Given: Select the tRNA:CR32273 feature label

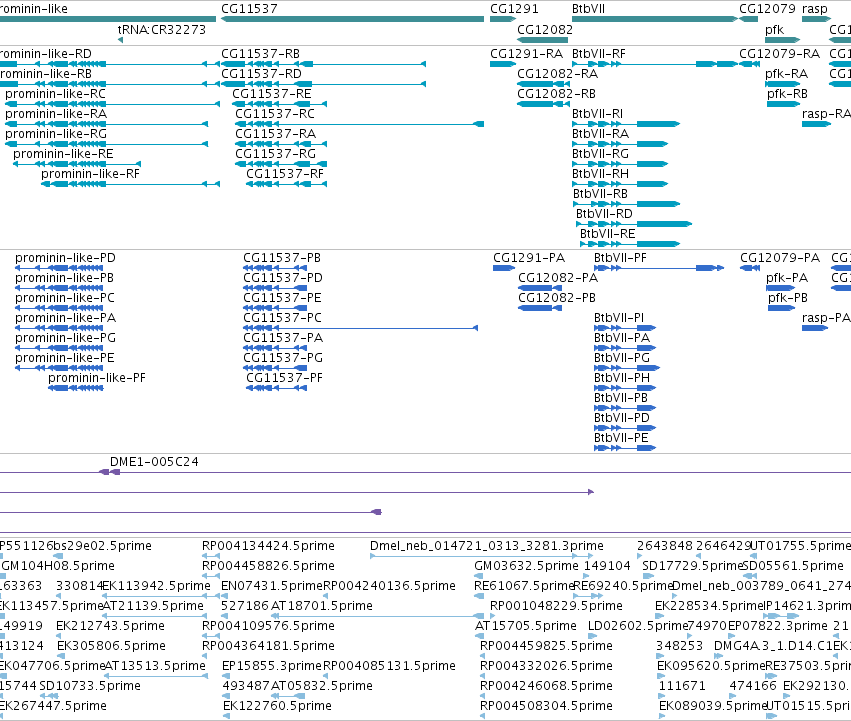Looking at the screenshot, I should click(162, 29).
